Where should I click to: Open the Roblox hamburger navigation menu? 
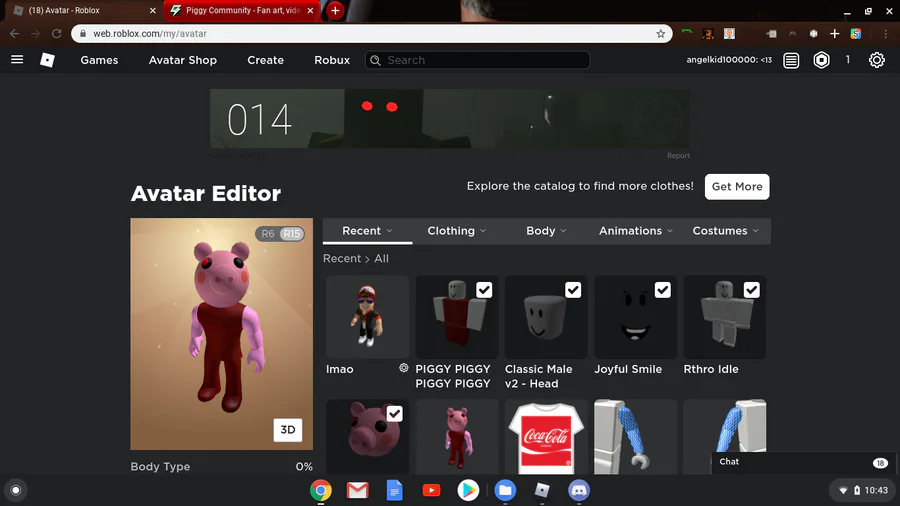(17, 60)
